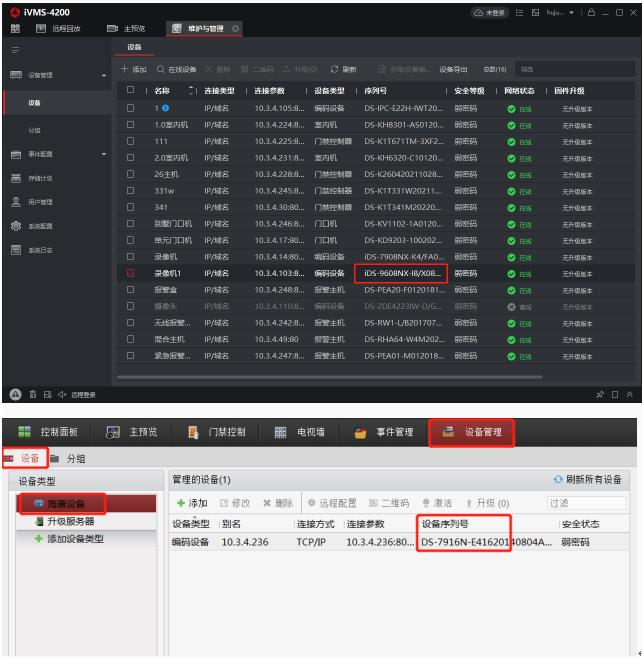
Task: Toggle the speaker icon in status bar
Action: point(62,394)
